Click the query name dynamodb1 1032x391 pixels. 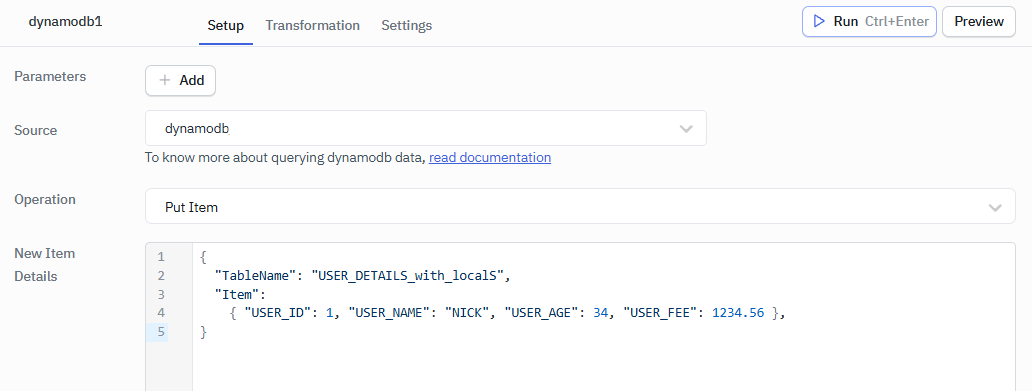tap(65, 21)
